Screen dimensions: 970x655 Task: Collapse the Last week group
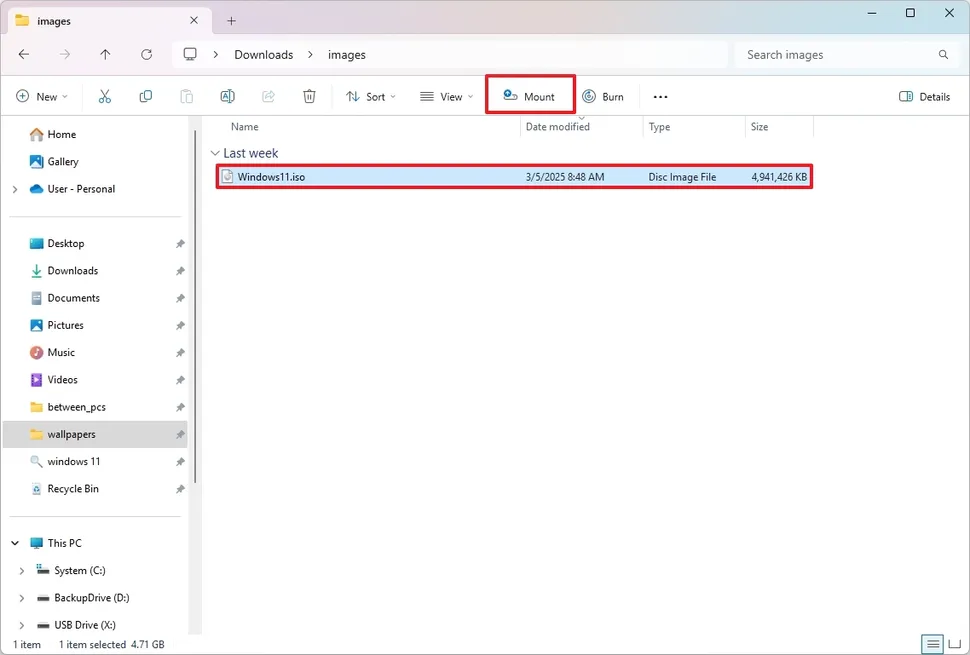point(215,152)
